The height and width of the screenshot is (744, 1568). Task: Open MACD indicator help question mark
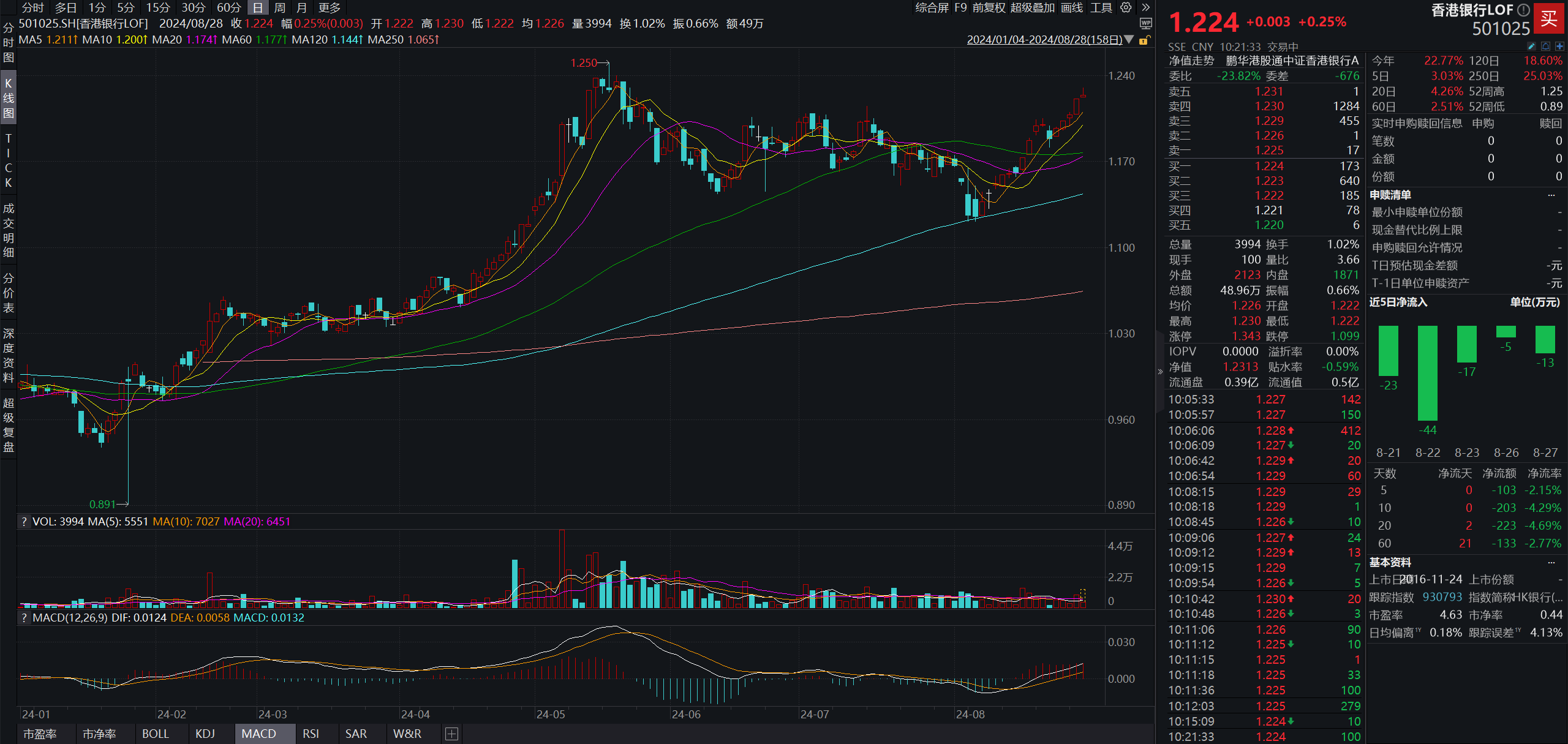click(x=24, y=618)
